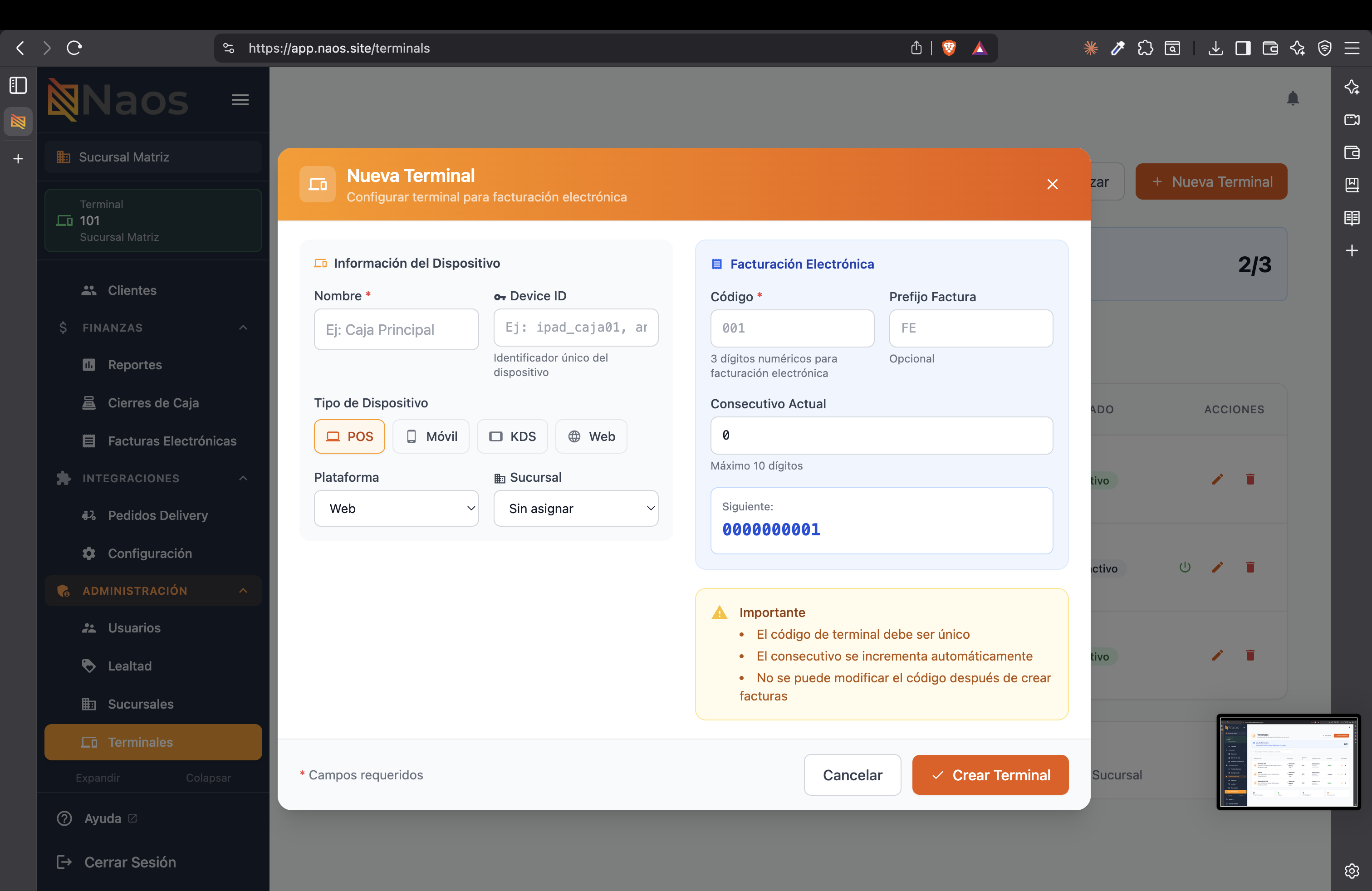Open the Sucursal dropdown
This screenshot has height=891, width=1372.
tap(576, 508)
